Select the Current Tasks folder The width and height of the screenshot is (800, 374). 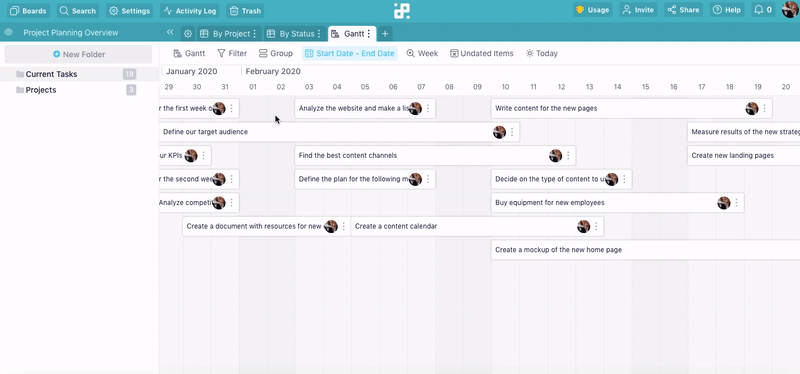pyautogui.click(x=79, y=74)
